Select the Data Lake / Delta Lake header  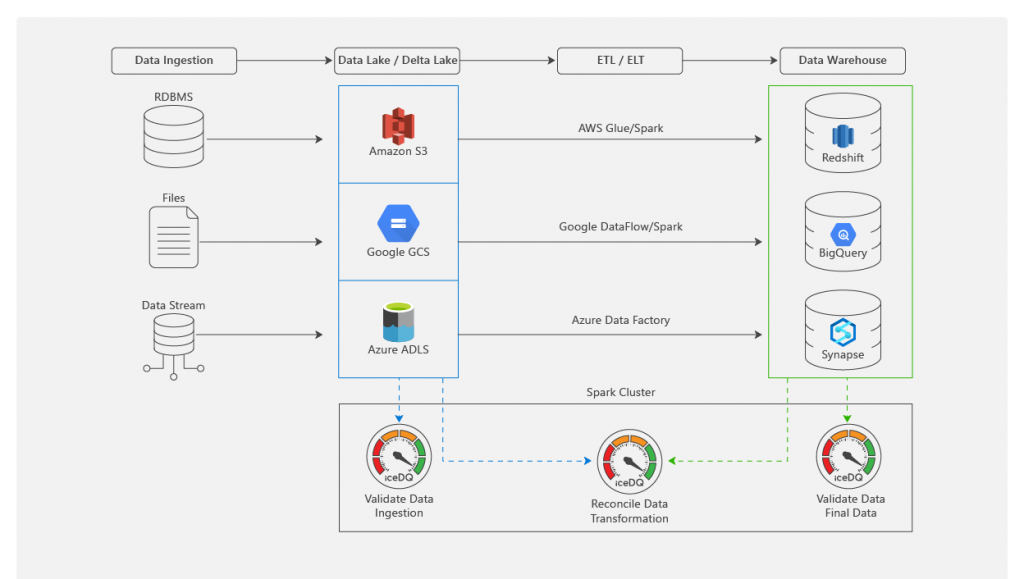[397, 60]
